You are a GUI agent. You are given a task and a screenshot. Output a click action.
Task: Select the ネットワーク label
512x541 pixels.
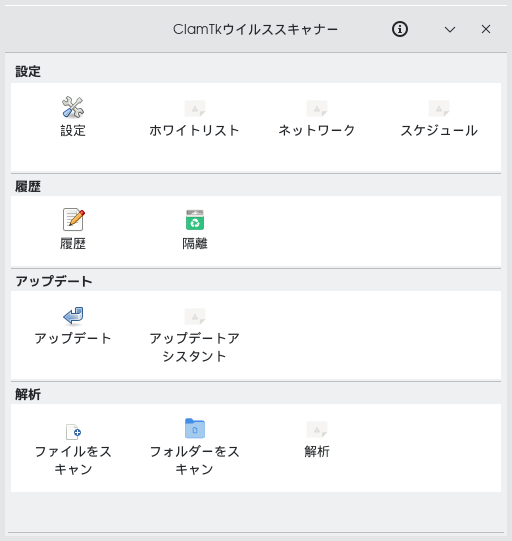[x=317, y=130]
